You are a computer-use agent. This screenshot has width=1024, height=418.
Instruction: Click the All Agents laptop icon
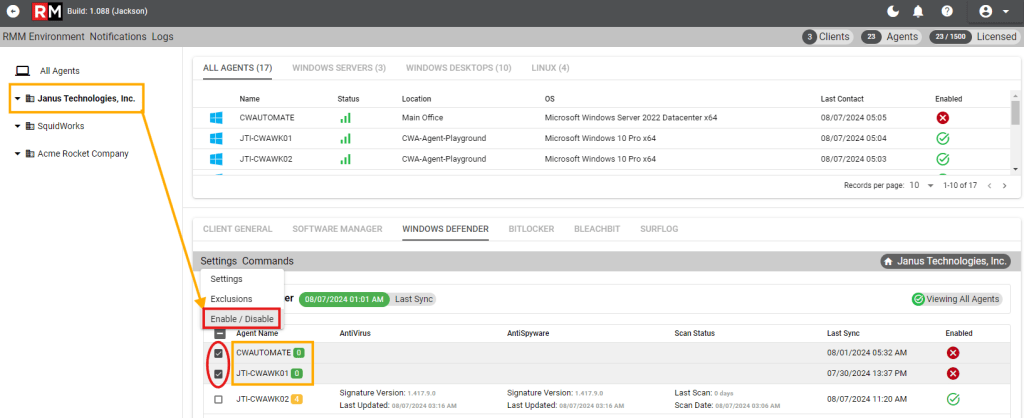[x=23, y=71]
